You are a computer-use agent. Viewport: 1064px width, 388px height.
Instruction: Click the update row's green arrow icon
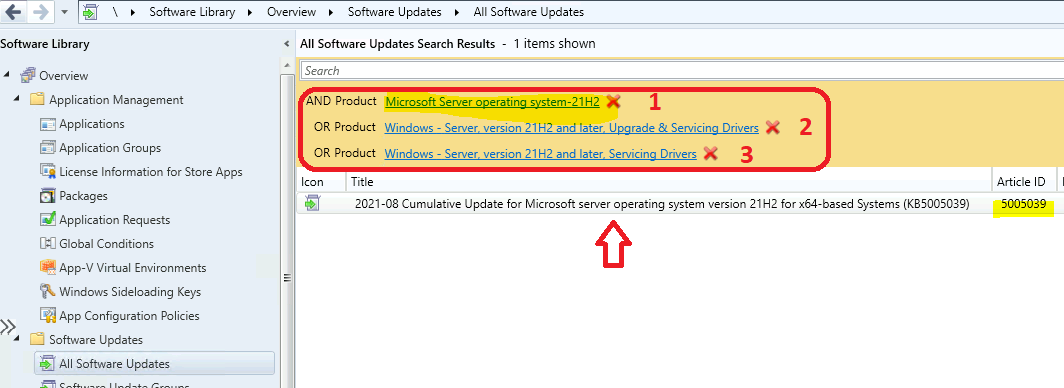pos(312,203)
